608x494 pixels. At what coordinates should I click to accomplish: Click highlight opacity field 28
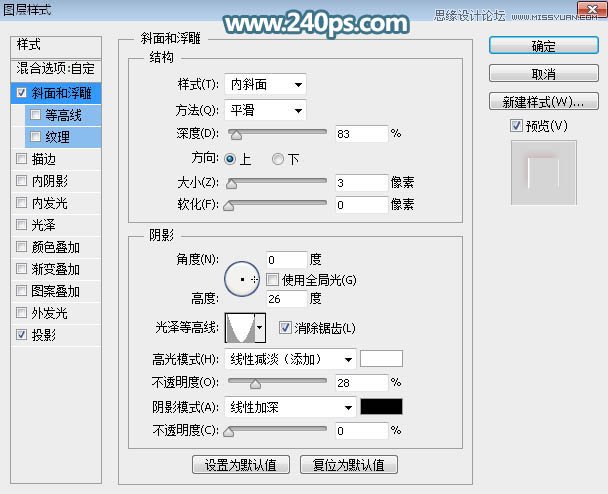[361, 383]
